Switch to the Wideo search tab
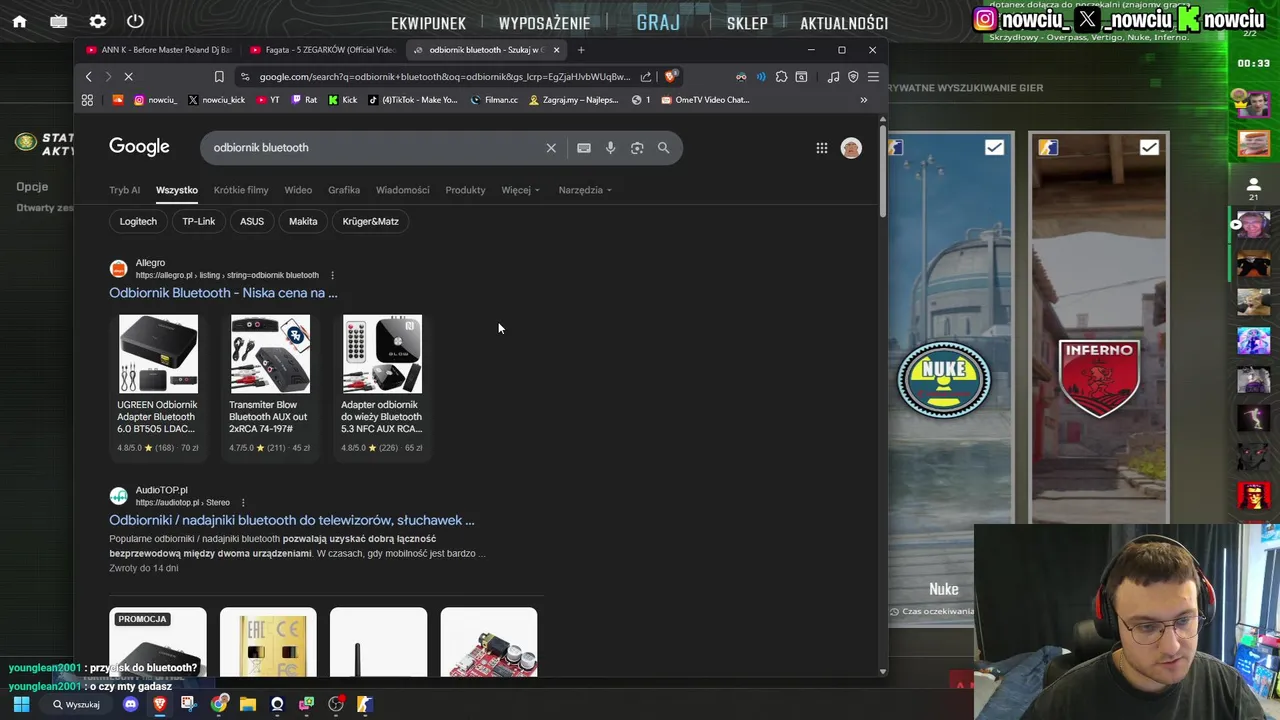This screenshot has width=1280, height=720. pyautogui.click(x=298, y=190)
